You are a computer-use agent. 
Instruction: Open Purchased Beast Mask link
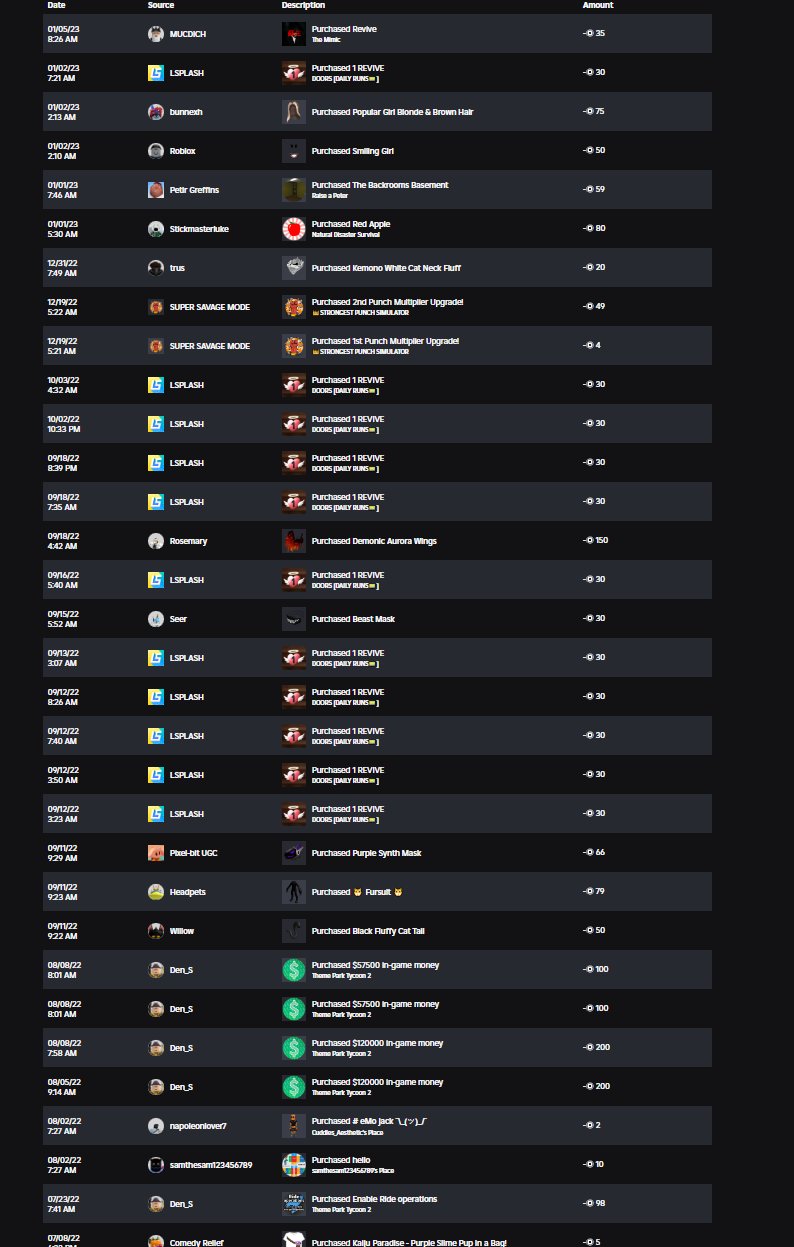coord(353,619)
